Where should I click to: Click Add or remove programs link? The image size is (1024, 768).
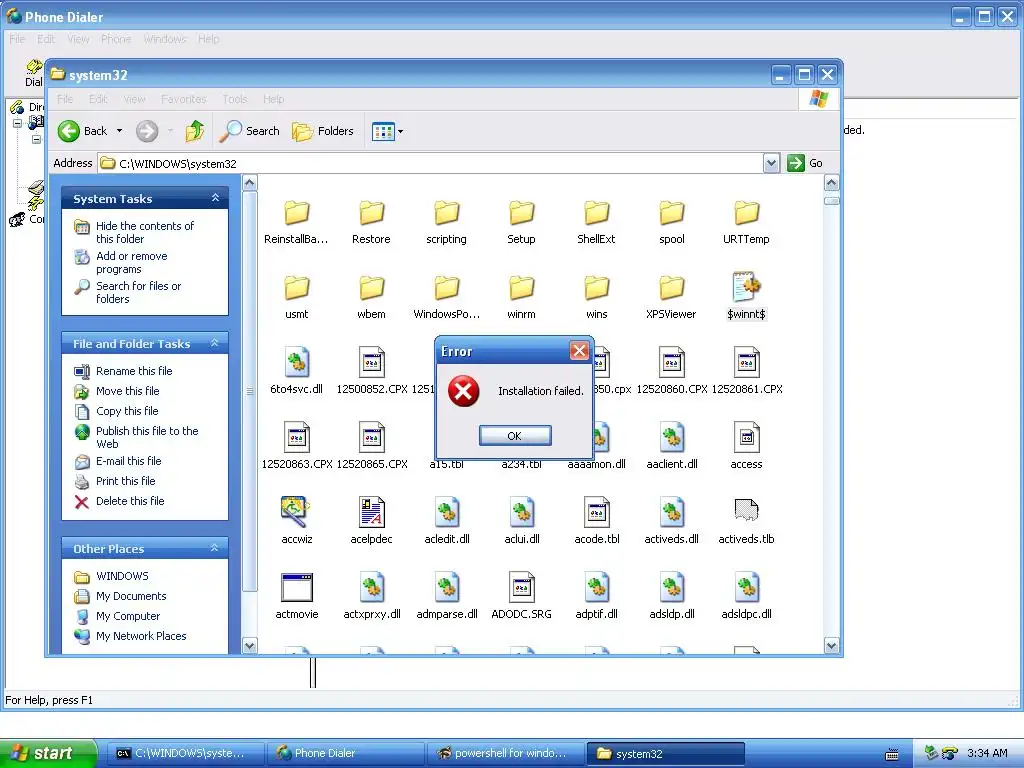(131, 263)
